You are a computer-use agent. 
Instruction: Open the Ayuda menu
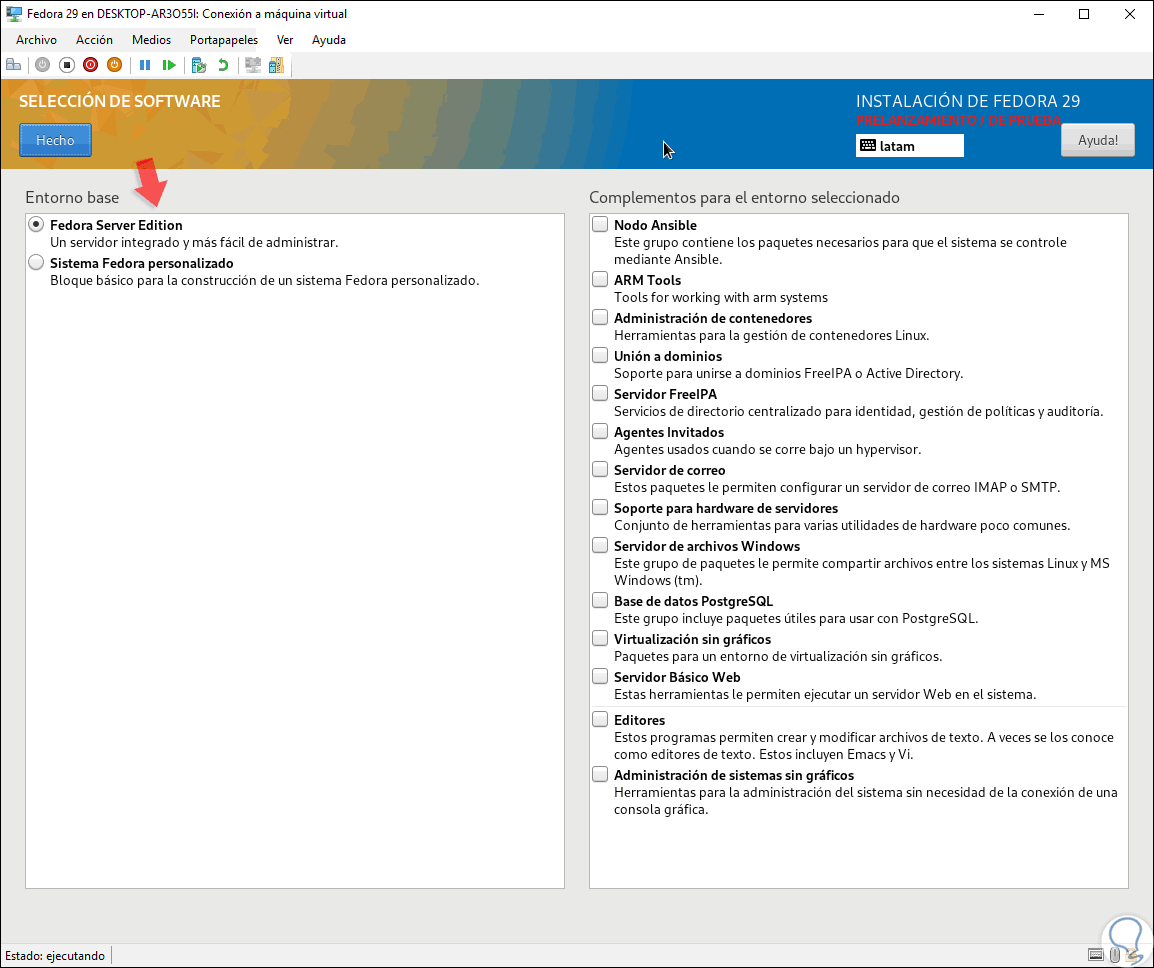click(x=328, y=40)
